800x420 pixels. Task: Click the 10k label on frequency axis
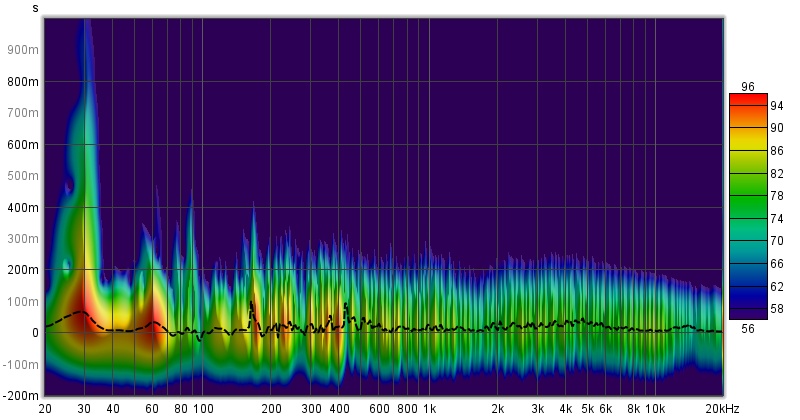[654, 409]
